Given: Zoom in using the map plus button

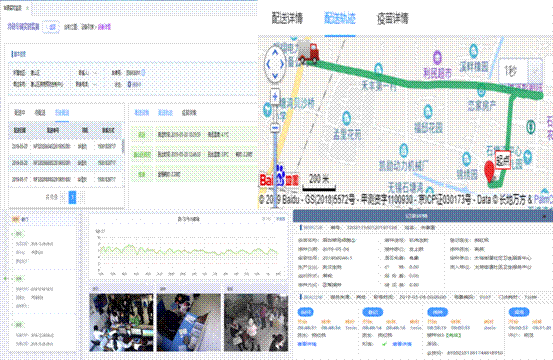Looking at the screenshot, I should [x=275, y=96].
